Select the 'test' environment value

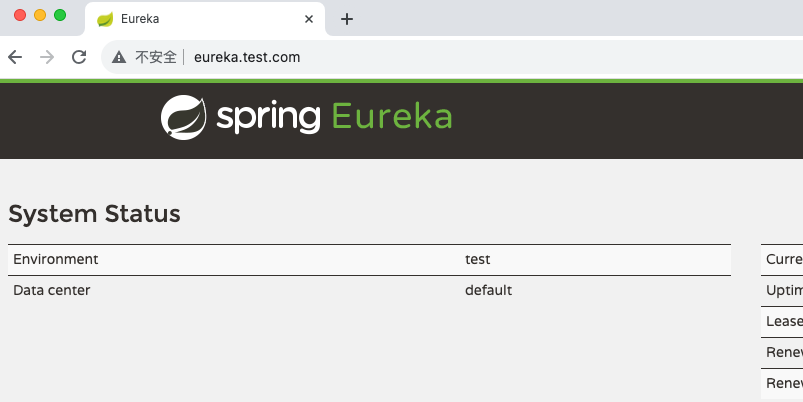point(478,259)
